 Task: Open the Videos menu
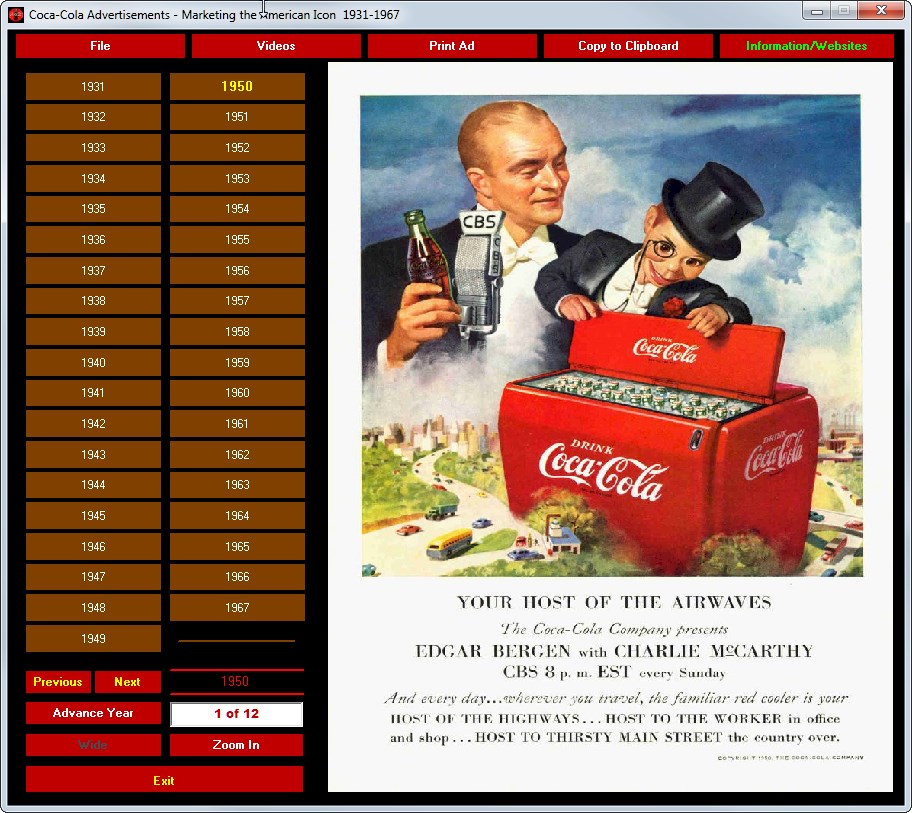pyautogui.click(x=275, y=46)
